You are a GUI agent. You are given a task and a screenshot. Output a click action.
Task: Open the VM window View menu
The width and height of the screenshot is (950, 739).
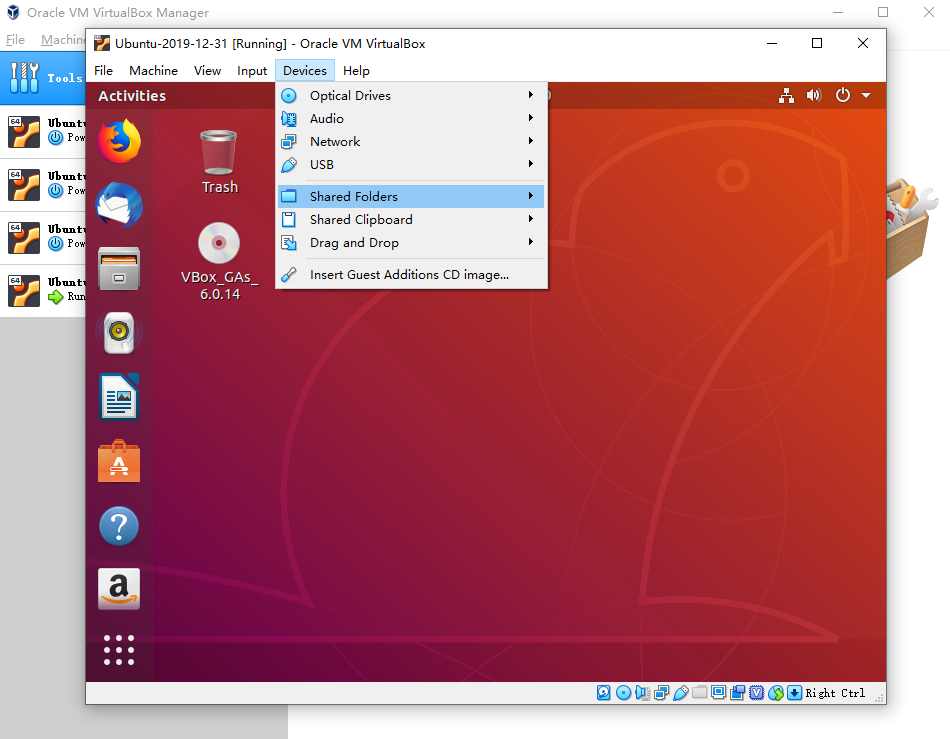tap(207, 71)
